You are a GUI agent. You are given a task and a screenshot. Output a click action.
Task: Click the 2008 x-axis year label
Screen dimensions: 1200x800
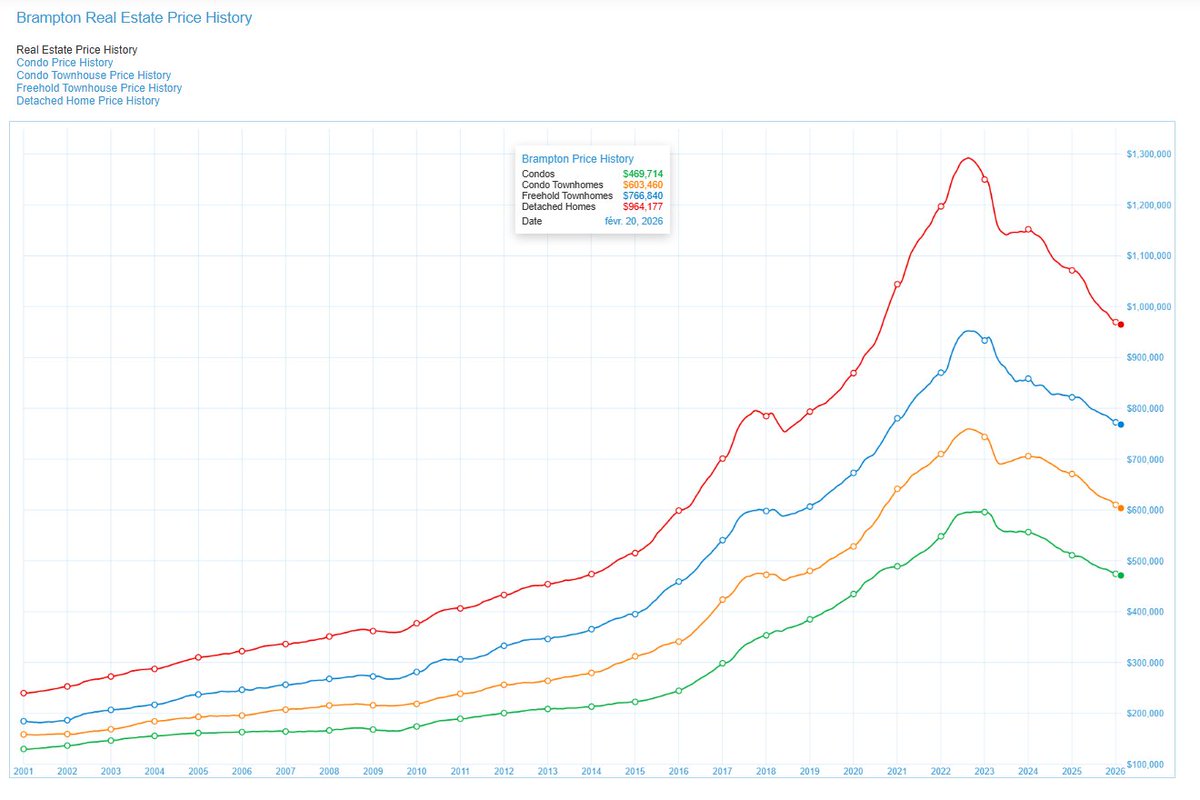click(329, 772)
